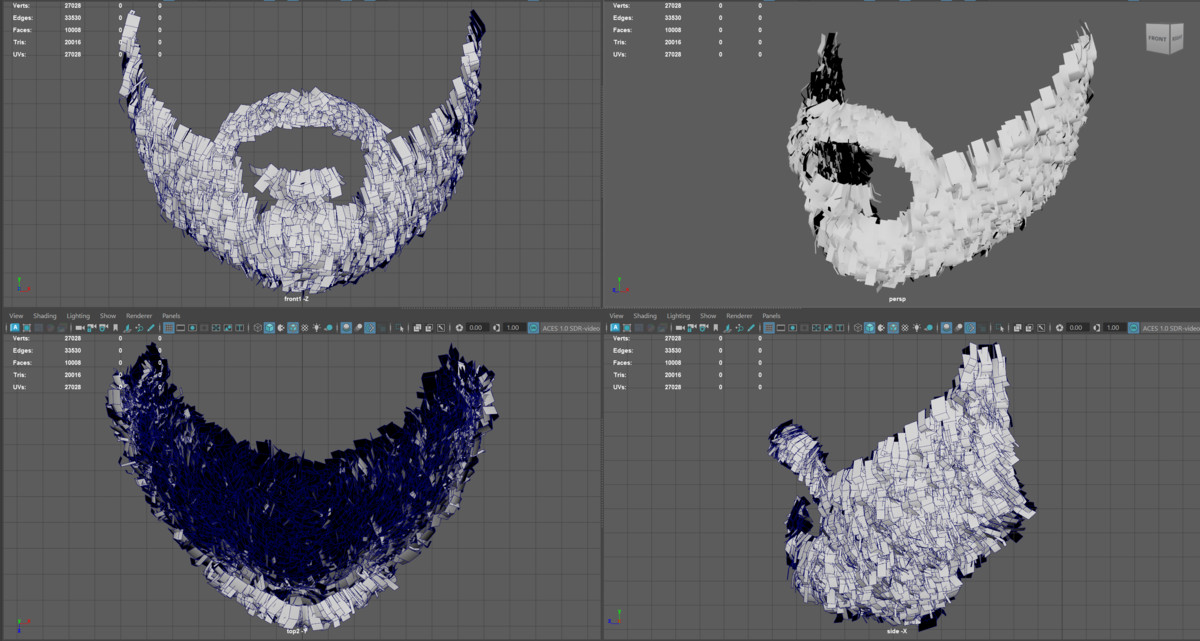Click the shadows icon in side view toolbar

(929, 328)
